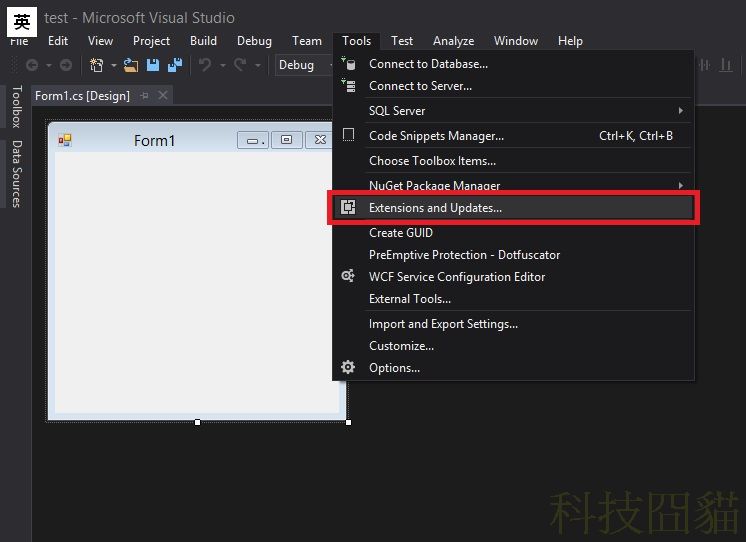Click the input method indicator 英
Viewport: 746px width, 542px height.
coord(21,21)
